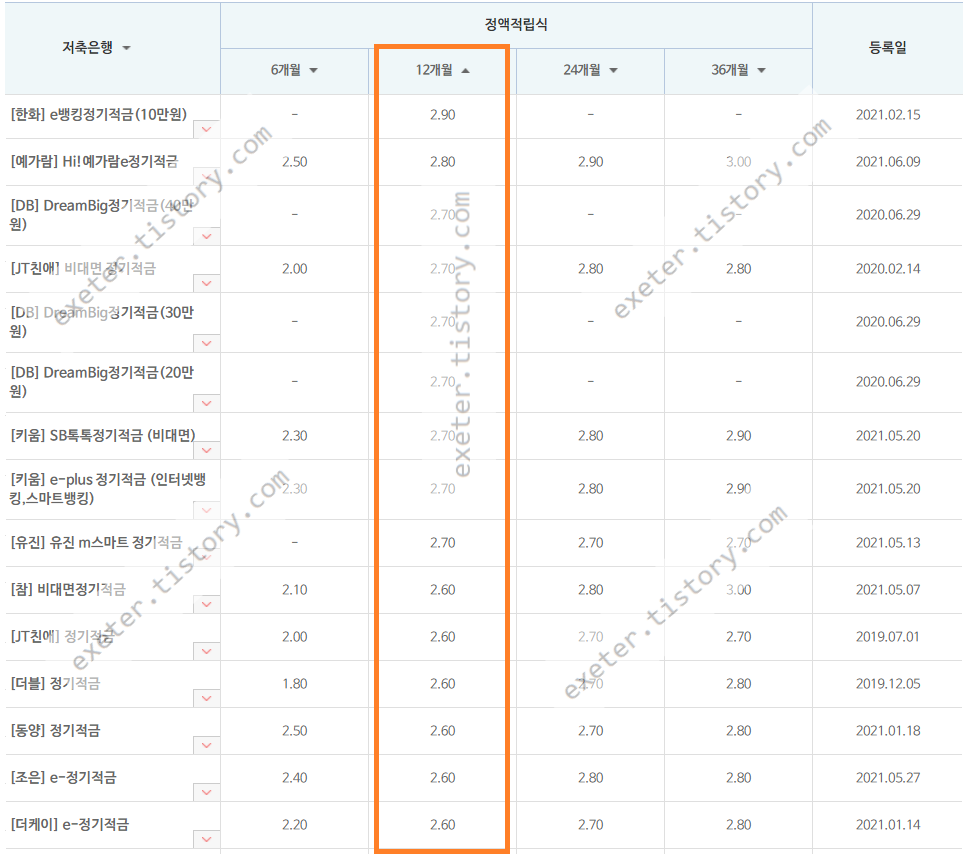Click 2.50 six-month rate in 예가람 row
Viewport: 965px width, 857px height.
295,162
